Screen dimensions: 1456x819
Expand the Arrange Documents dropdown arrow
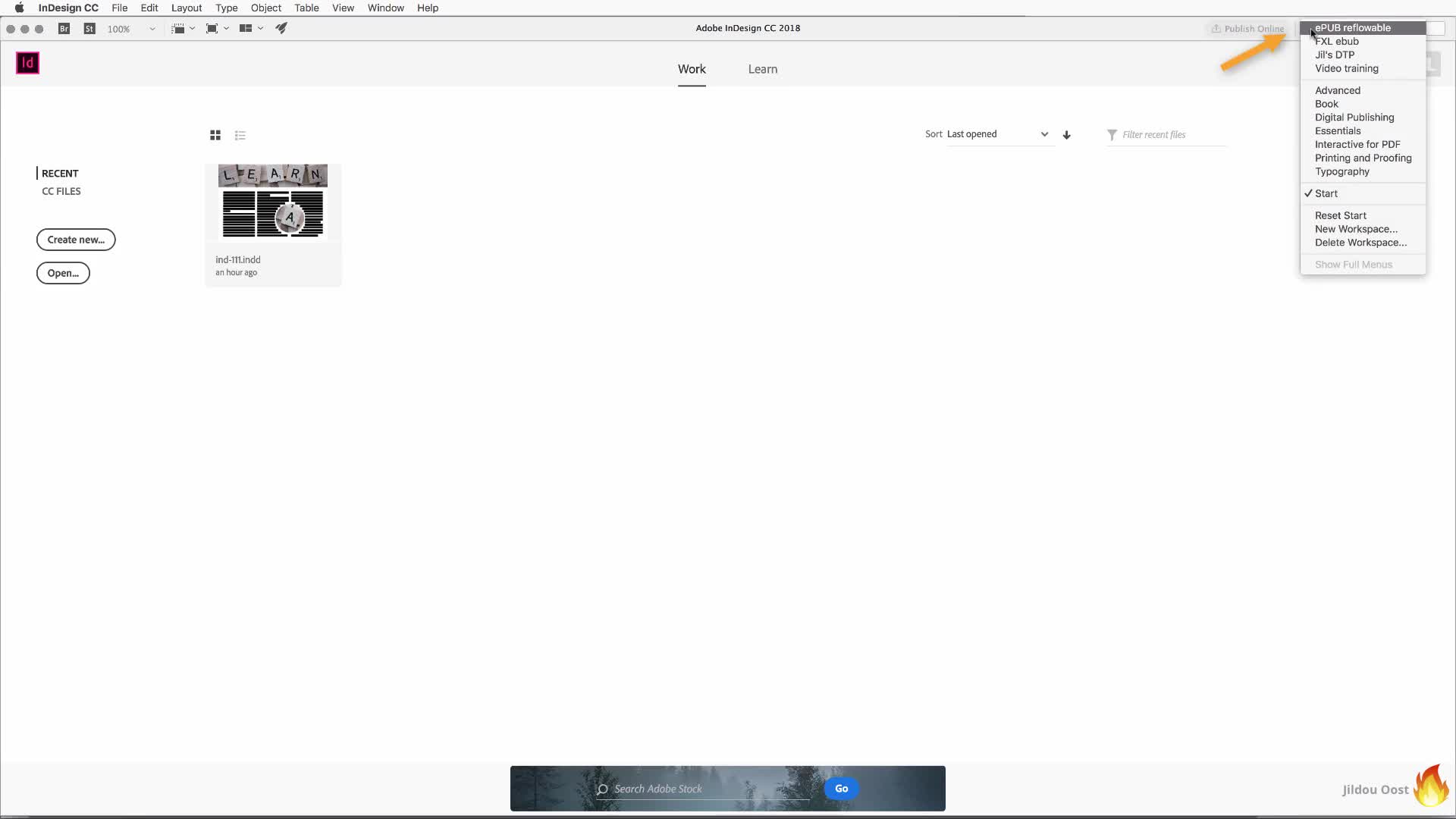coord(260,29)
